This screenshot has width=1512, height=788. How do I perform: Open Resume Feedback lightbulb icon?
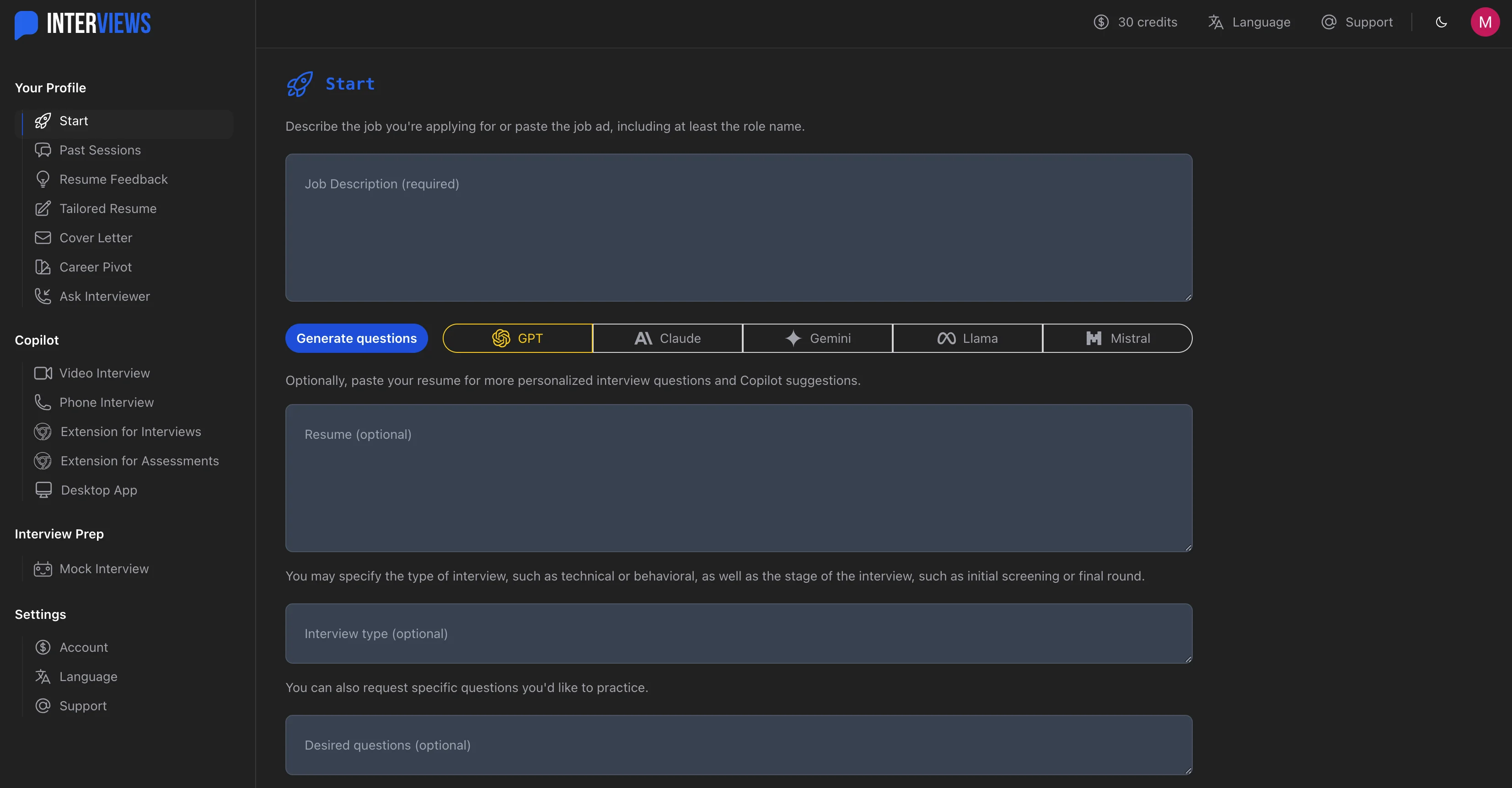click(x=43, y=180)
